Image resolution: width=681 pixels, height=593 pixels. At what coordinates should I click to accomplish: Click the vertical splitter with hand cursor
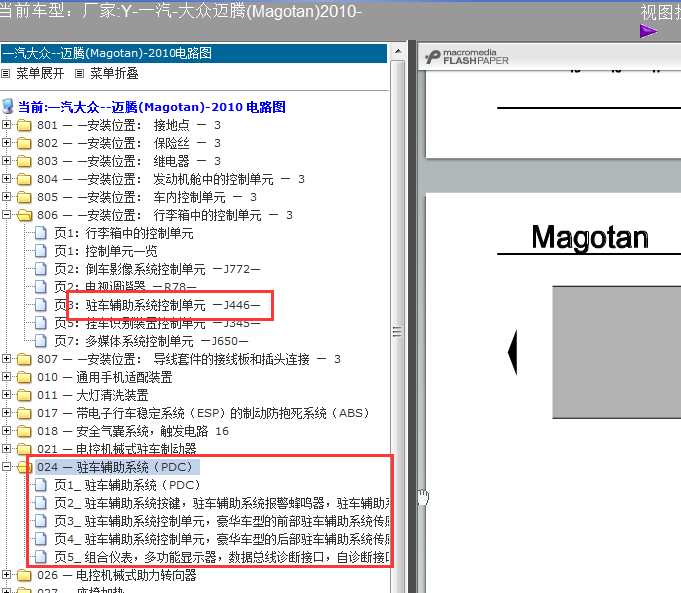[412, 317]
